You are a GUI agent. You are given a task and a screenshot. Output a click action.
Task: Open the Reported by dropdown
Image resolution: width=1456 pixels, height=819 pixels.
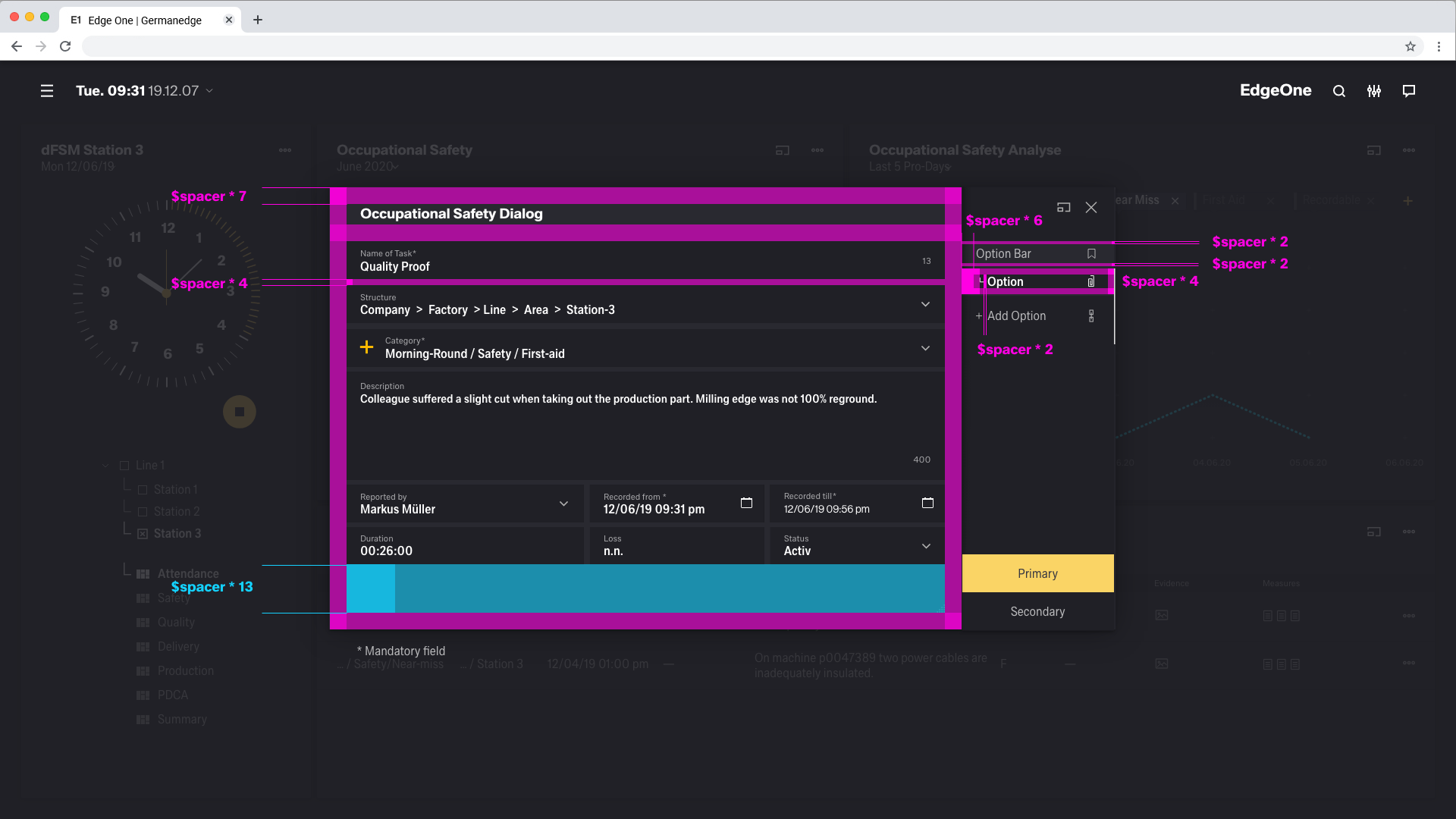click(x=563, y=504)
